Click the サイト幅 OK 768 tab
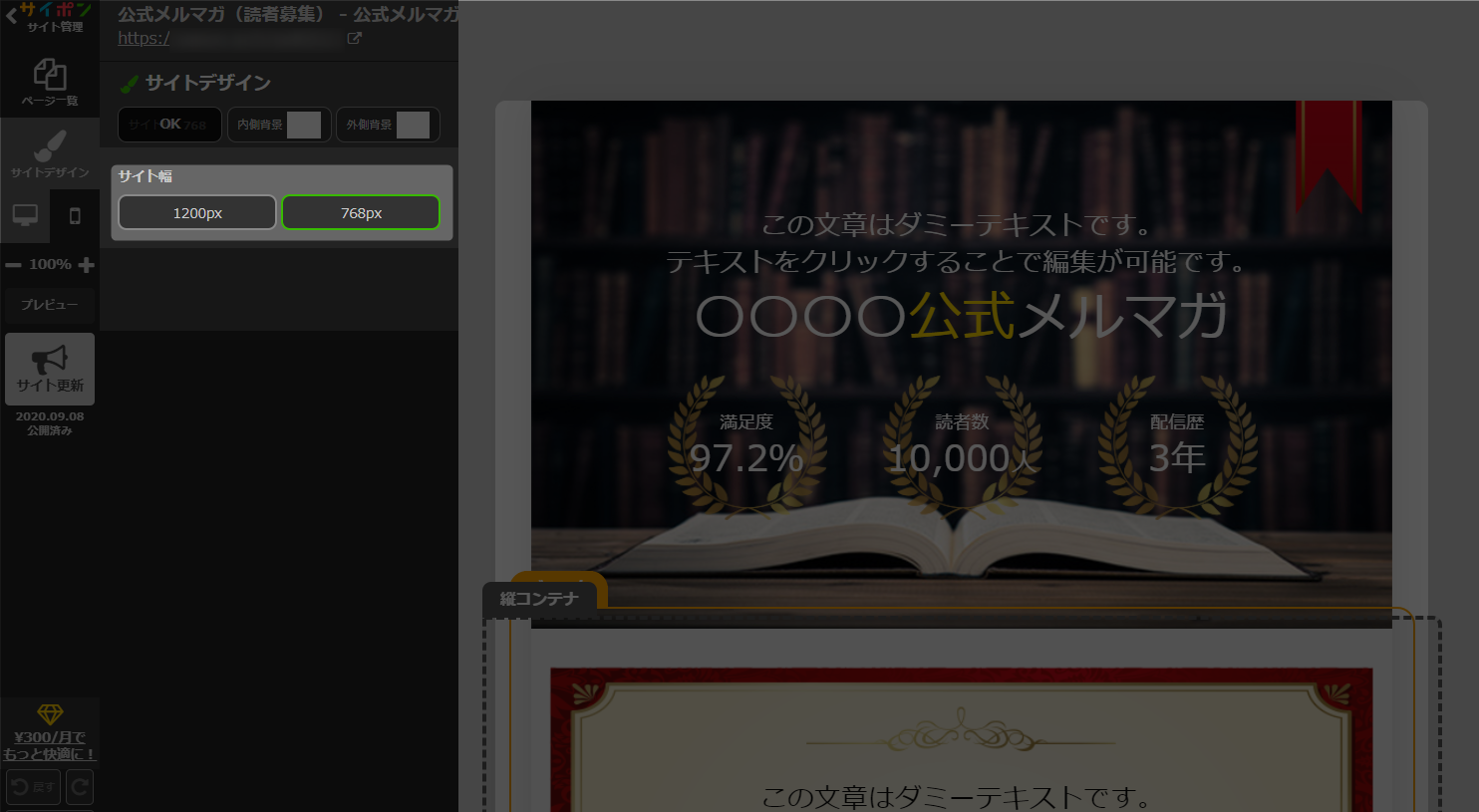This screenshot has width=1479, height=812. pos(169,125)
